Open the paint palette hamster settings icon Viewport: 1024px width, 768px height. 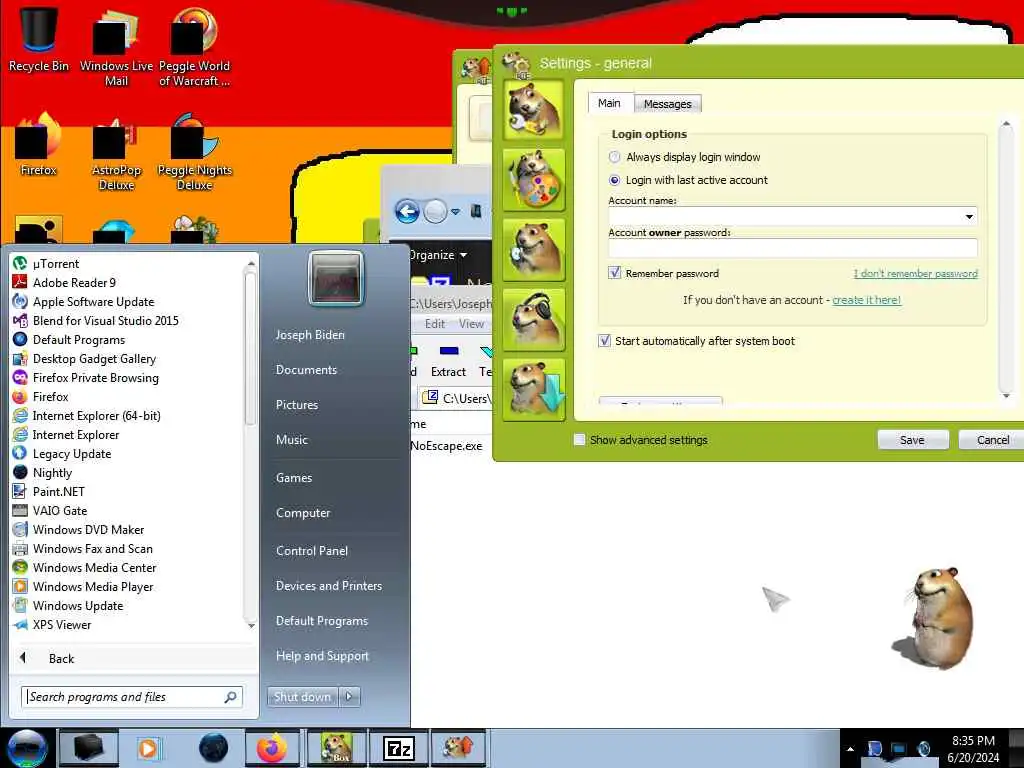click(x=534, y=180)
